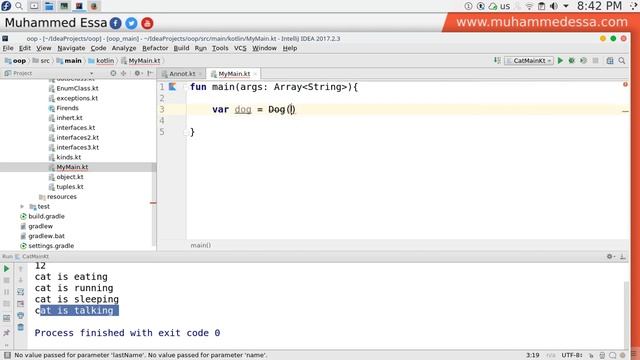Click the Make Project build icon
Viewport: 640px width, 360px height.
pos(497,60)
